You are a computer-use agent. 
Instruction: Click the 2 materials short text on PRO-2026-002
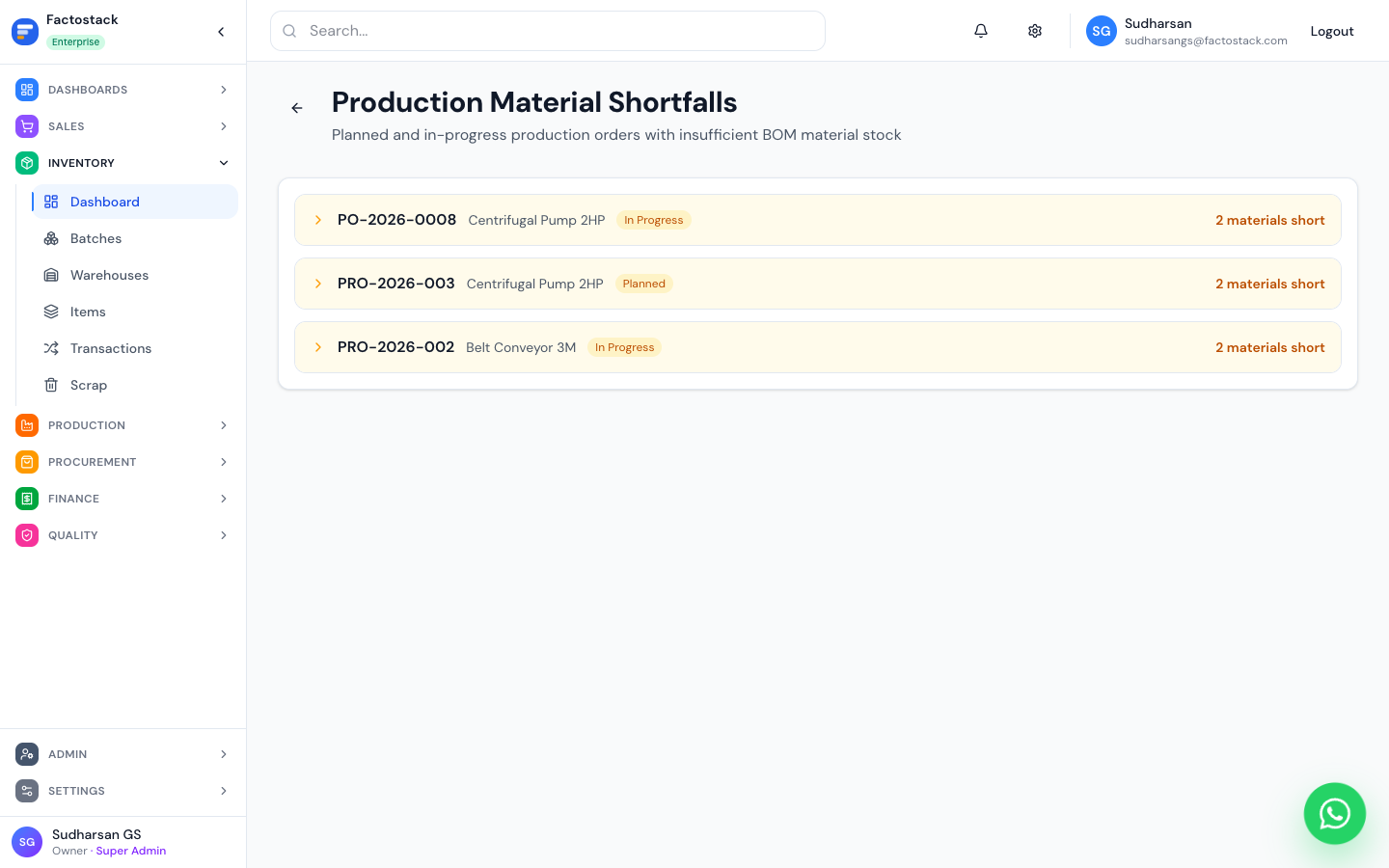1269,347
